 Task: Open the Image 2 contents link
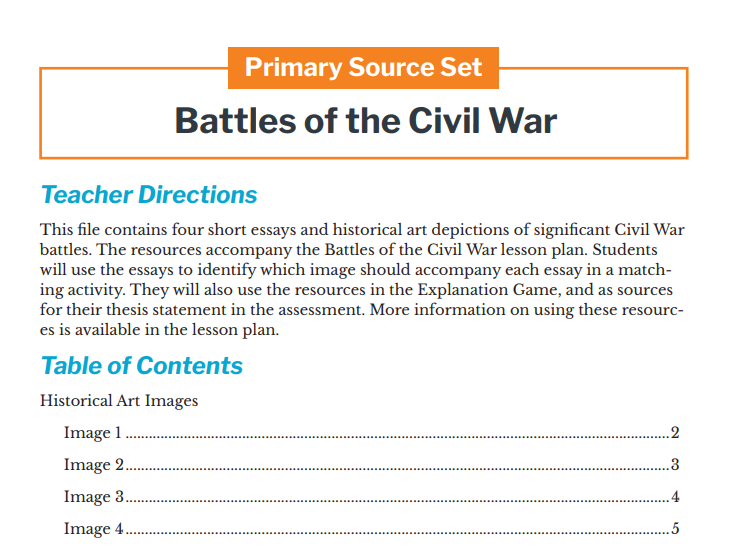coord(94,465)
